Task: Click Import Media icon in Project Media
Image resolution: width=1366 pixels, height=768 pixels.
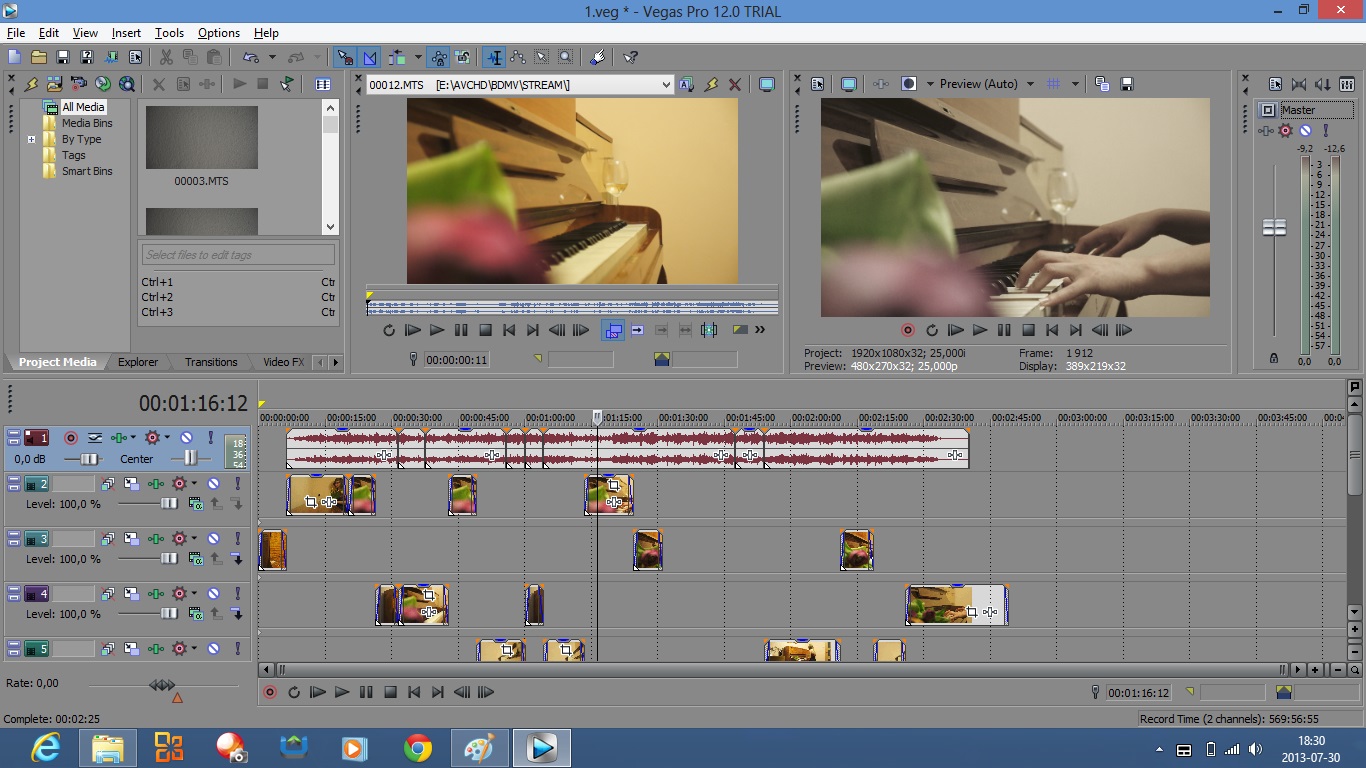Action: 55,84
